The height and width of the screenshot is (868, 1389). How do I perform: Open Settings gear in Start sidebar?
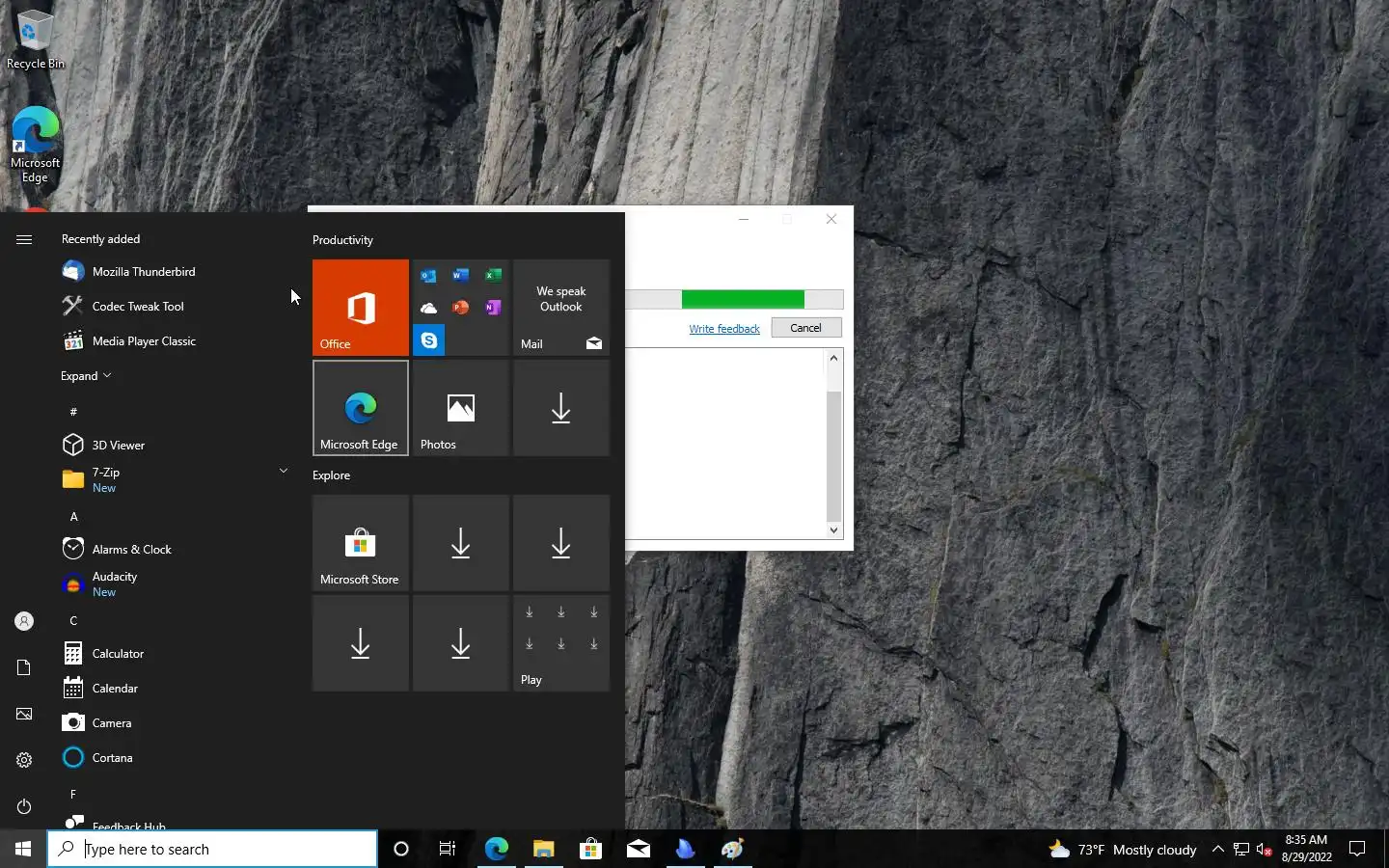point(24,760)
